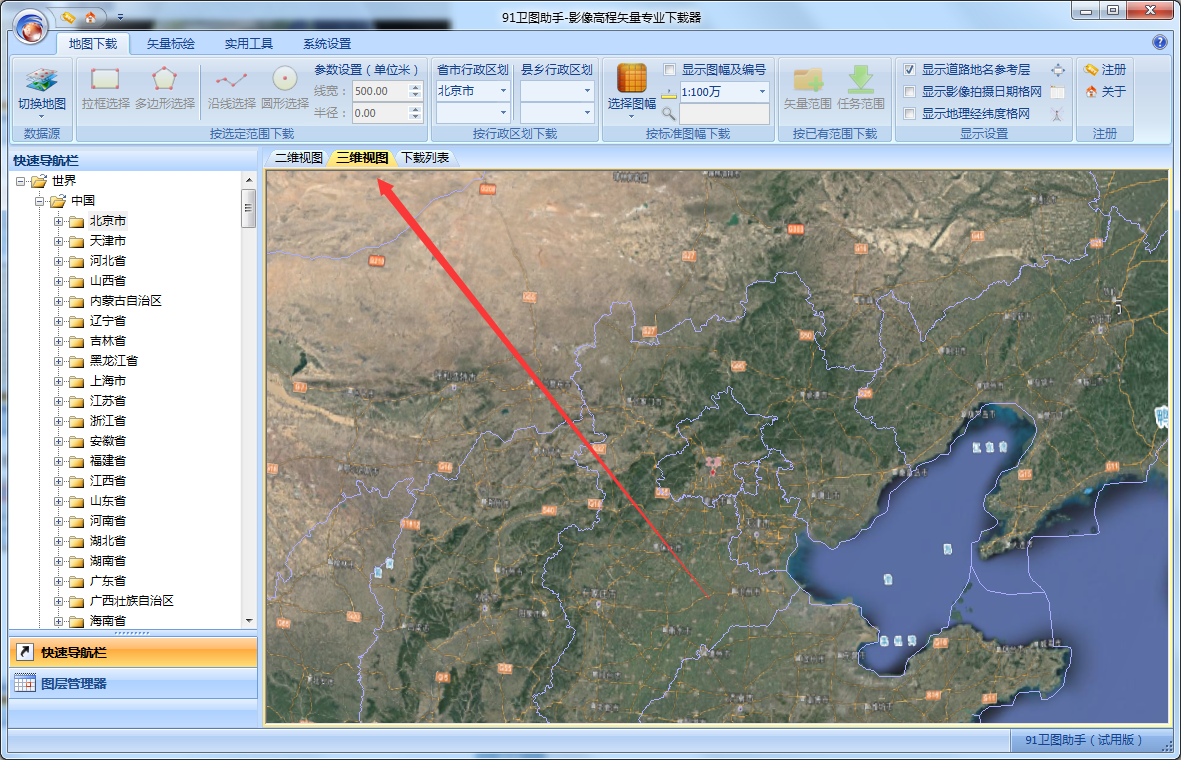1181x760 pixels.
Task: Enable 显示地理经纬度格网 checkbox
Action: (909, 114)
